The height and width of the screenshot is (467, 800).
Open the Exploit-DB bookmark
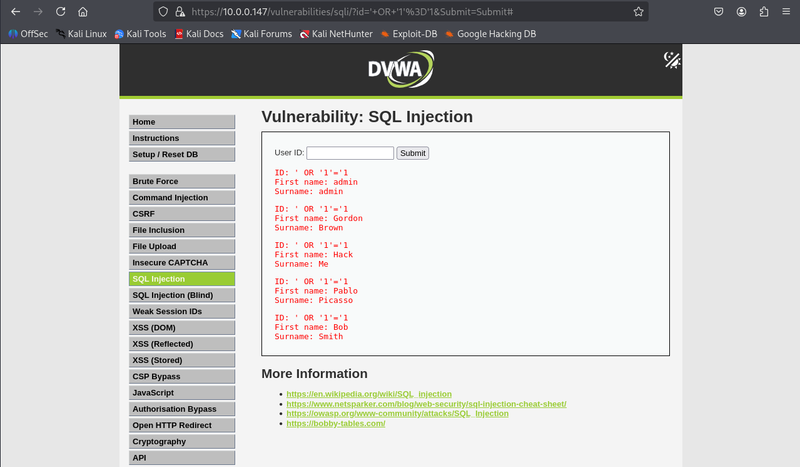pos(409,34)
